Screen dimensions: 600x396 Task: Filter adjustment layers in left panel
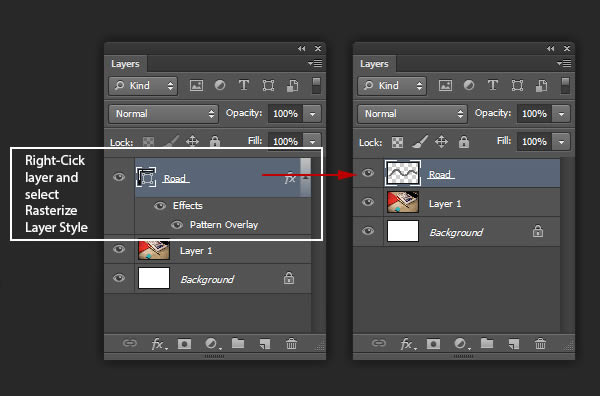220,85
